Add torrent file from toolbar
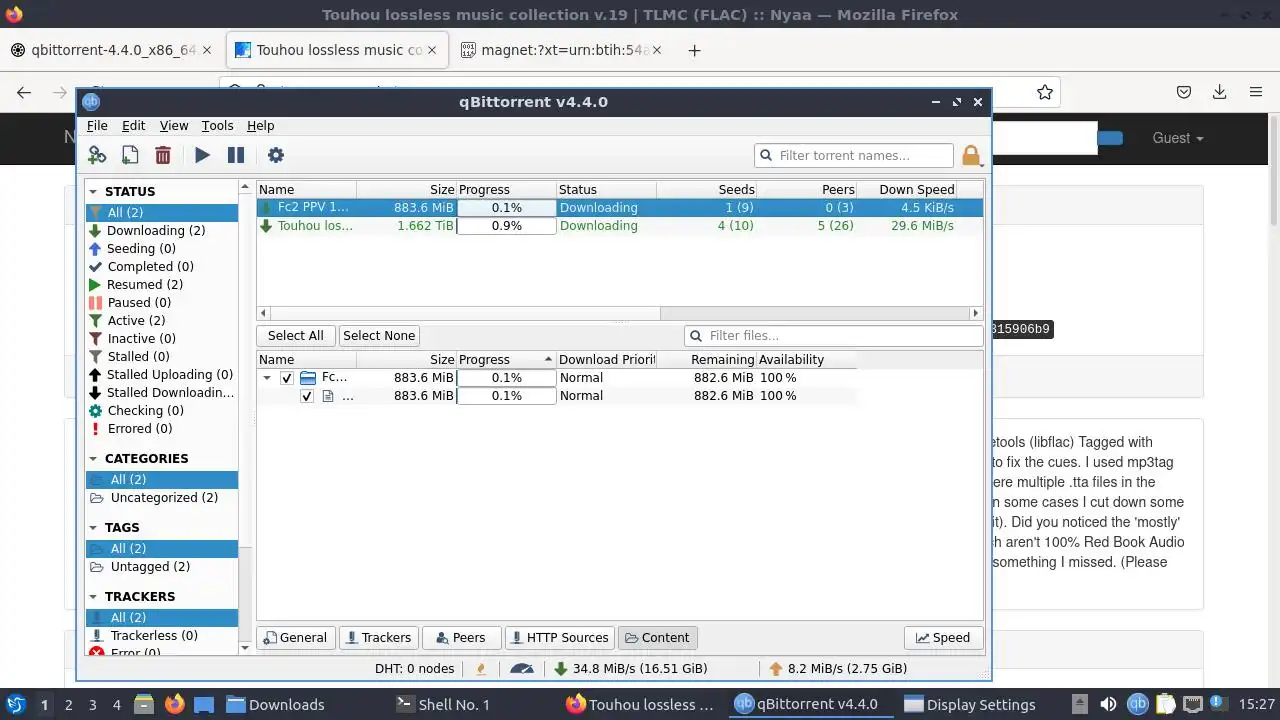 (130, 155)
